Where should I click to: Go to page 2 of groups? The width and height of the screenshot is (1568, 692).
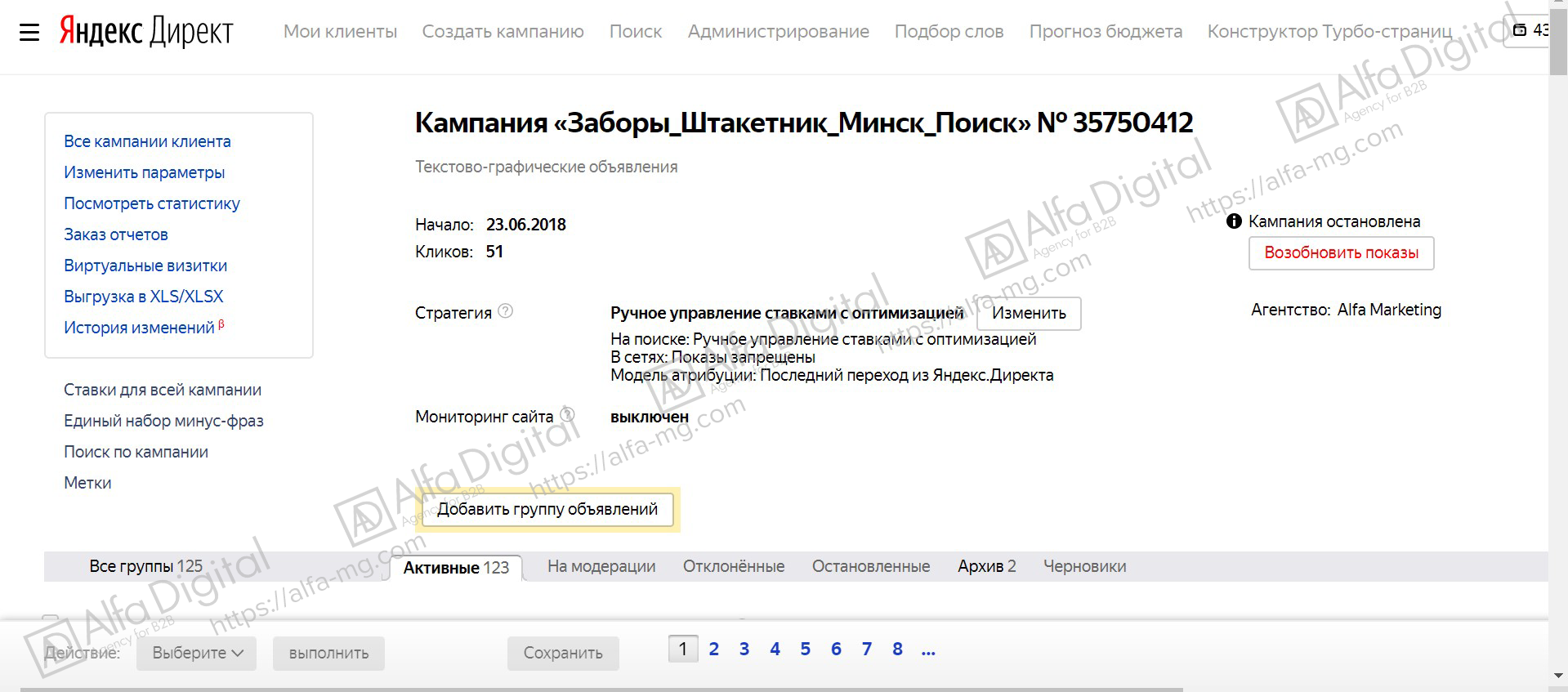[713, 649]
